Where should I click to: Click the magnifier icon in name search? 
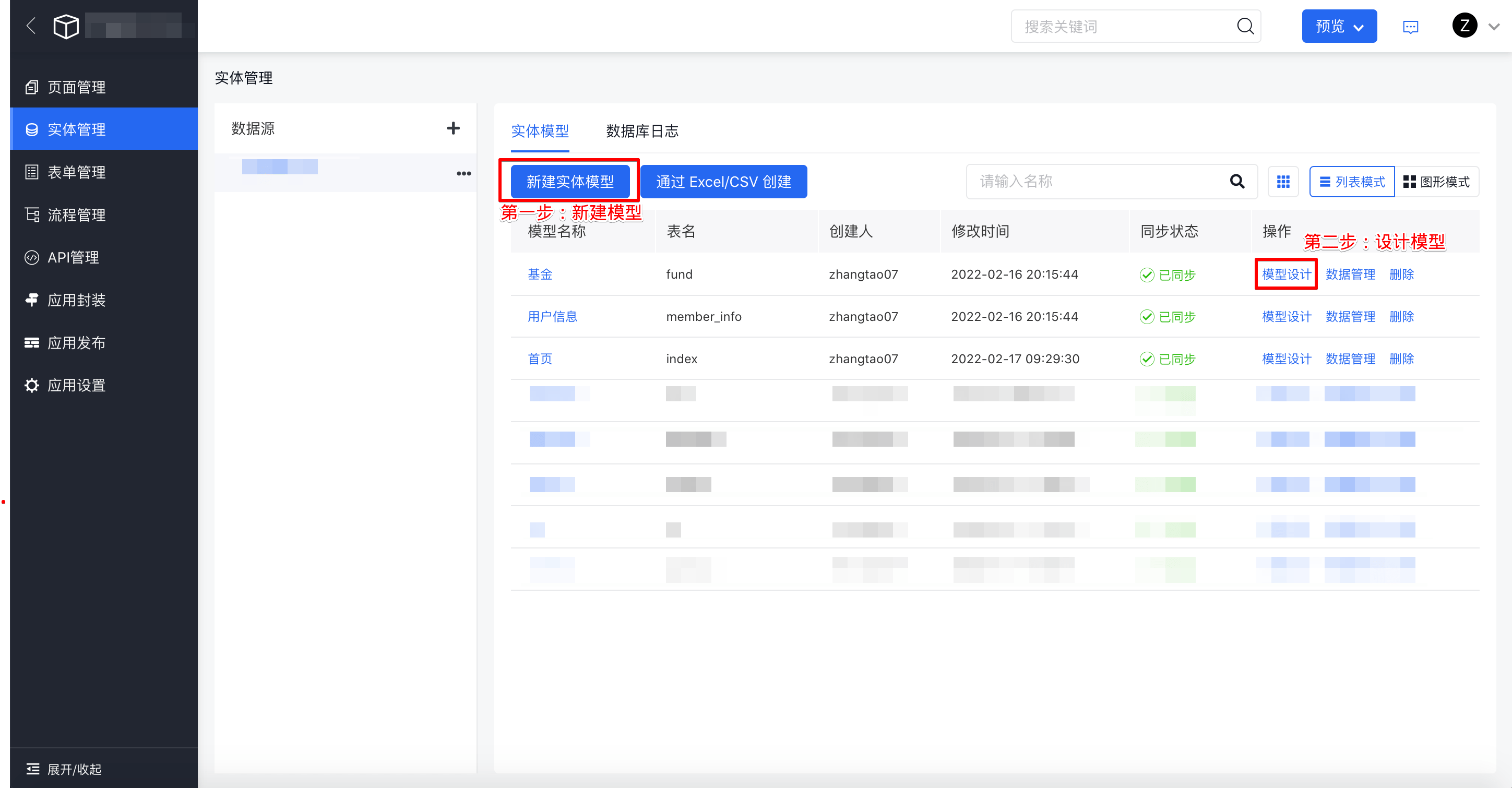(1237, 181)
